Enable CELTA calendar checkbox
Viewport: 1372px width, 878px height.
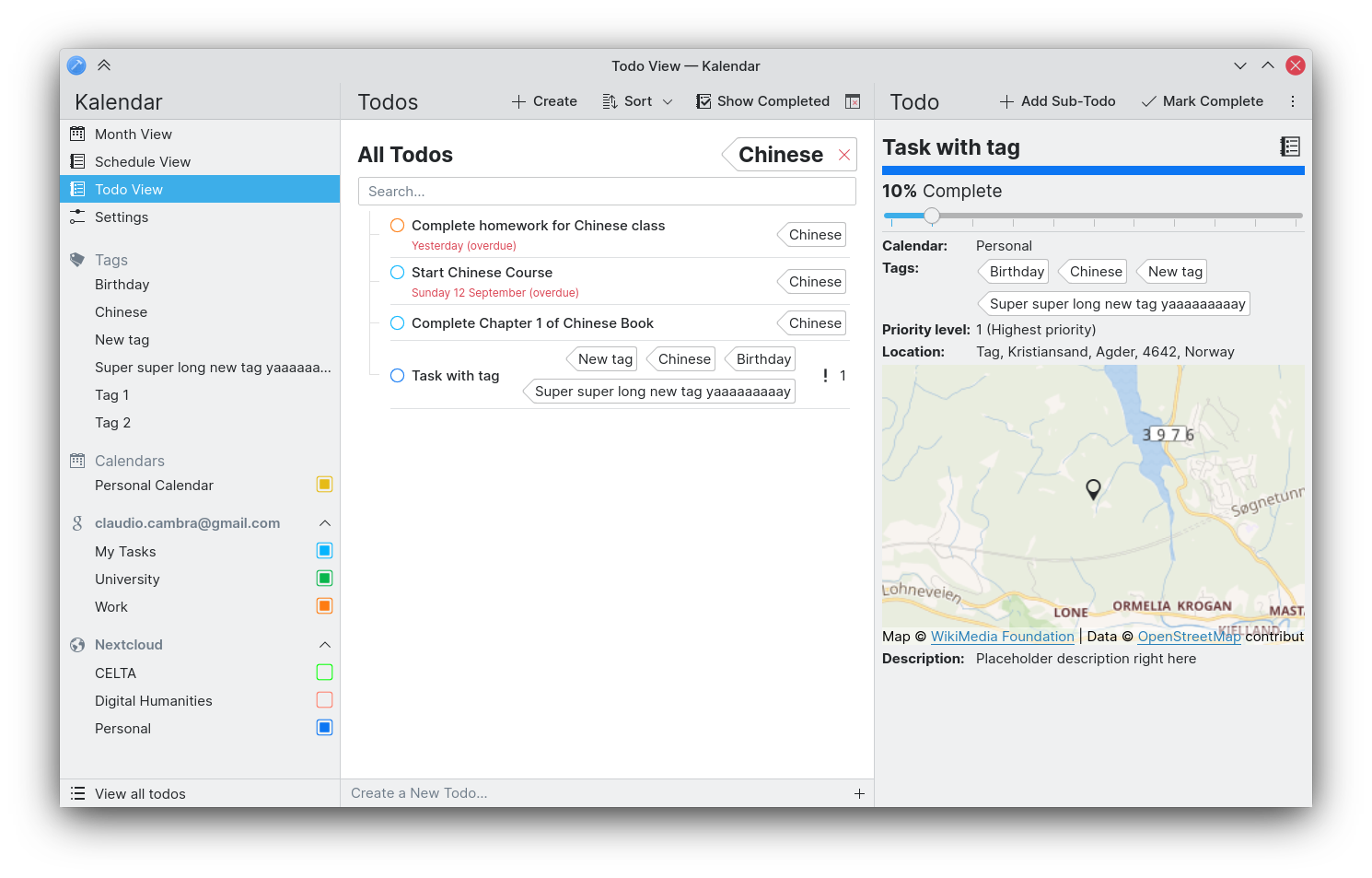324,673
